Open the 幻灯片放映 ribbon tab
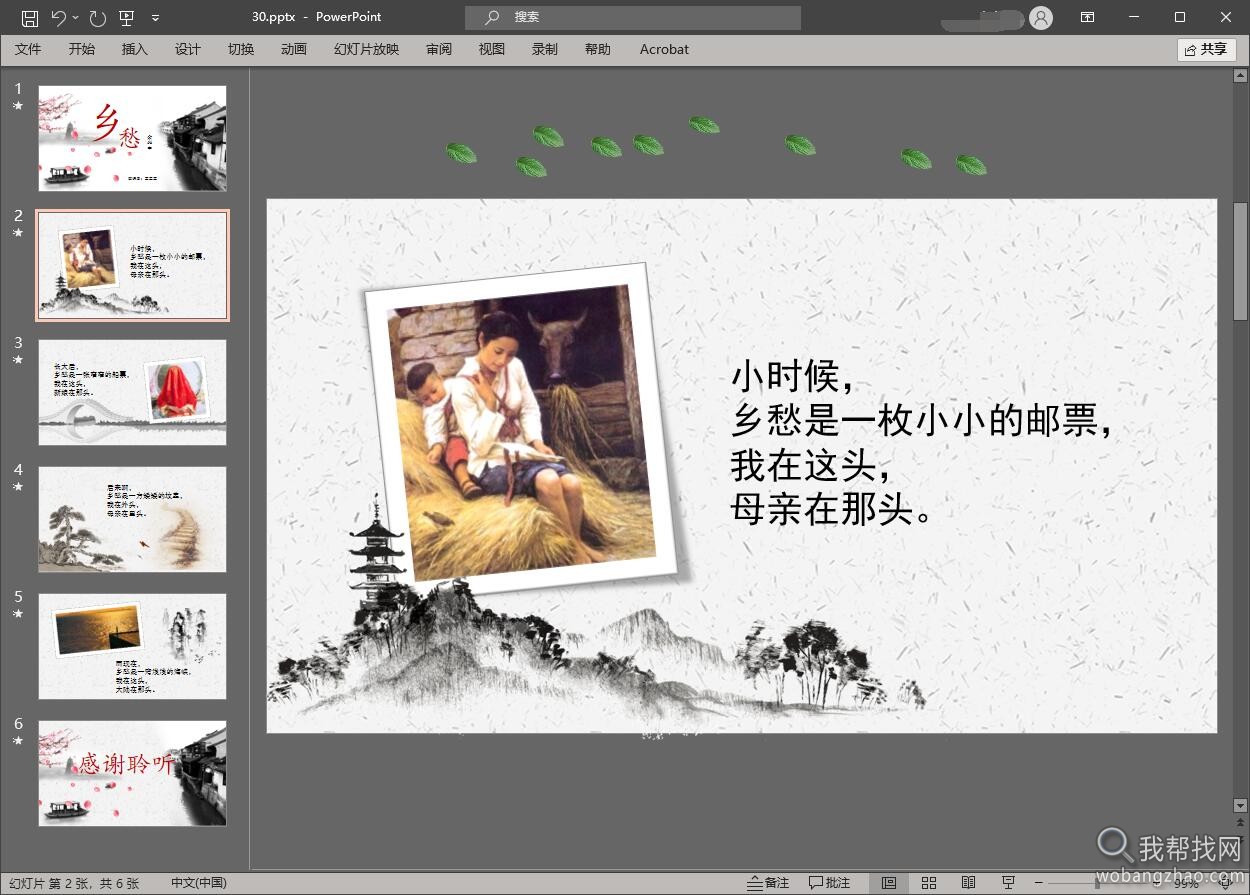The width and height of the screenshot is (1250, 895). 367,49
